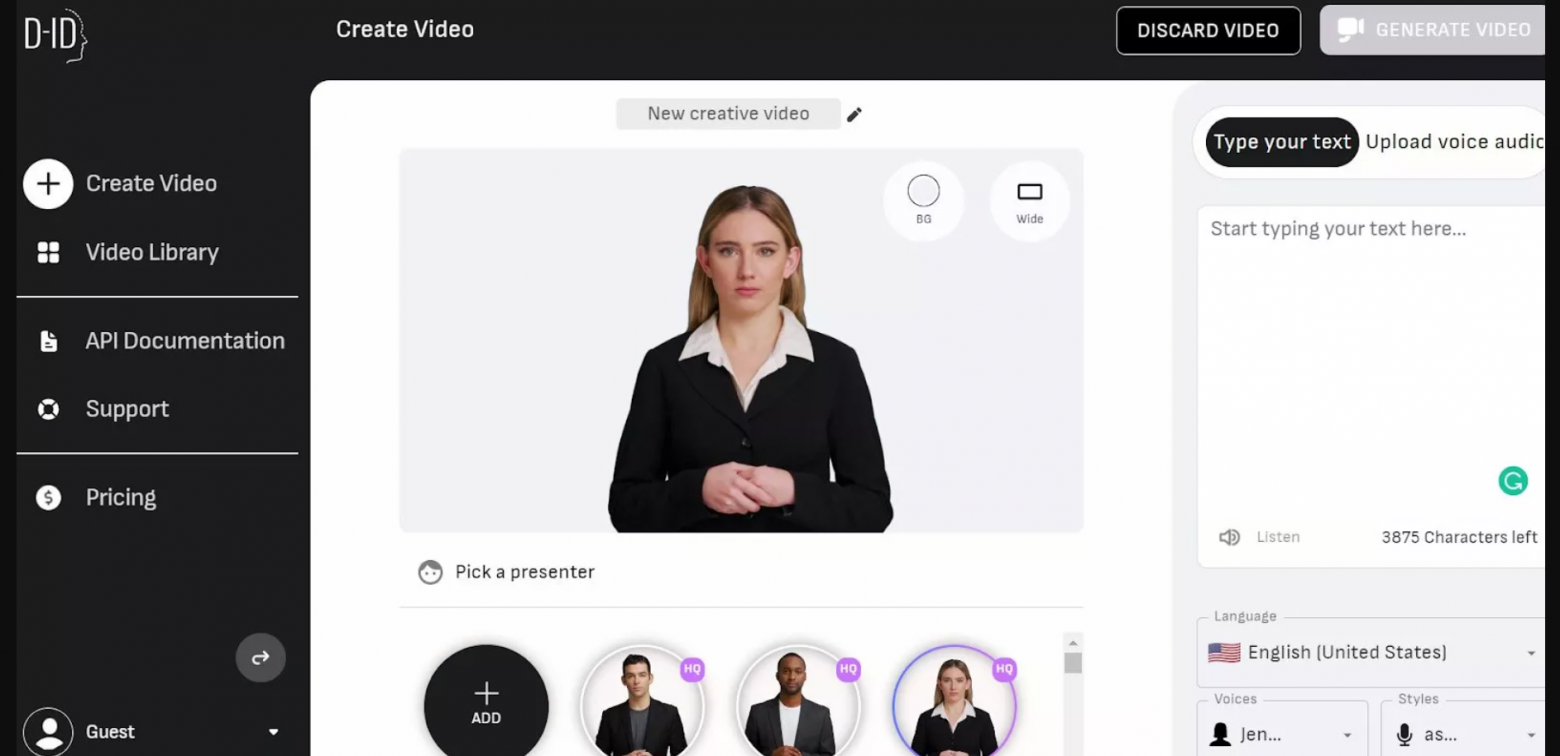Click the text input area
Image resolution: width=1560 pixels, height=756 pixels.
[x=1372, y=360]
